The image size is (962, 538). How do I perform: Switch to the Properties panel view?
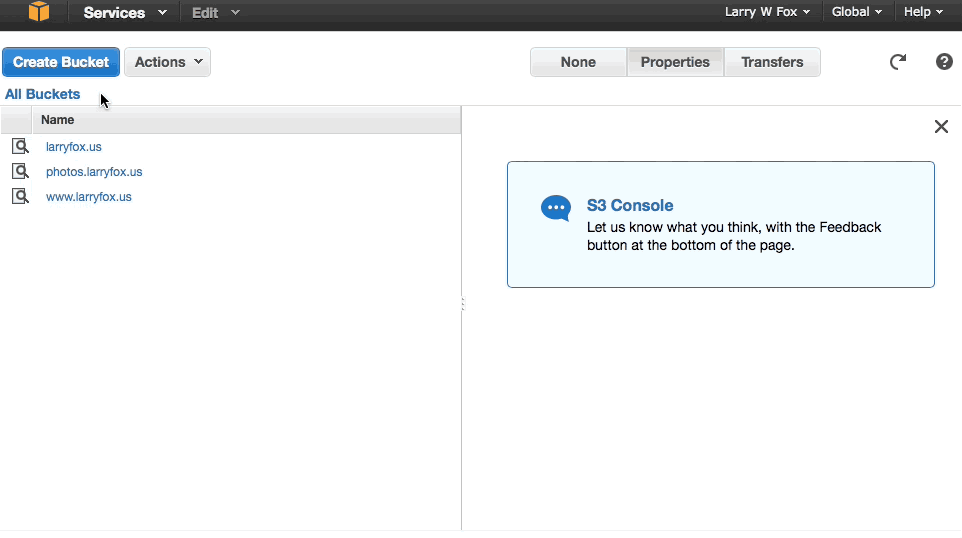coord(675,62)
